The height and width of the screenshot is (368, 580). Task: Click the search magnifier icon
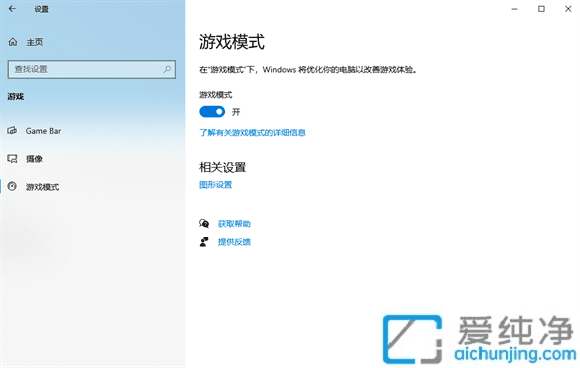pyautogui.click(x=167, y=69)
